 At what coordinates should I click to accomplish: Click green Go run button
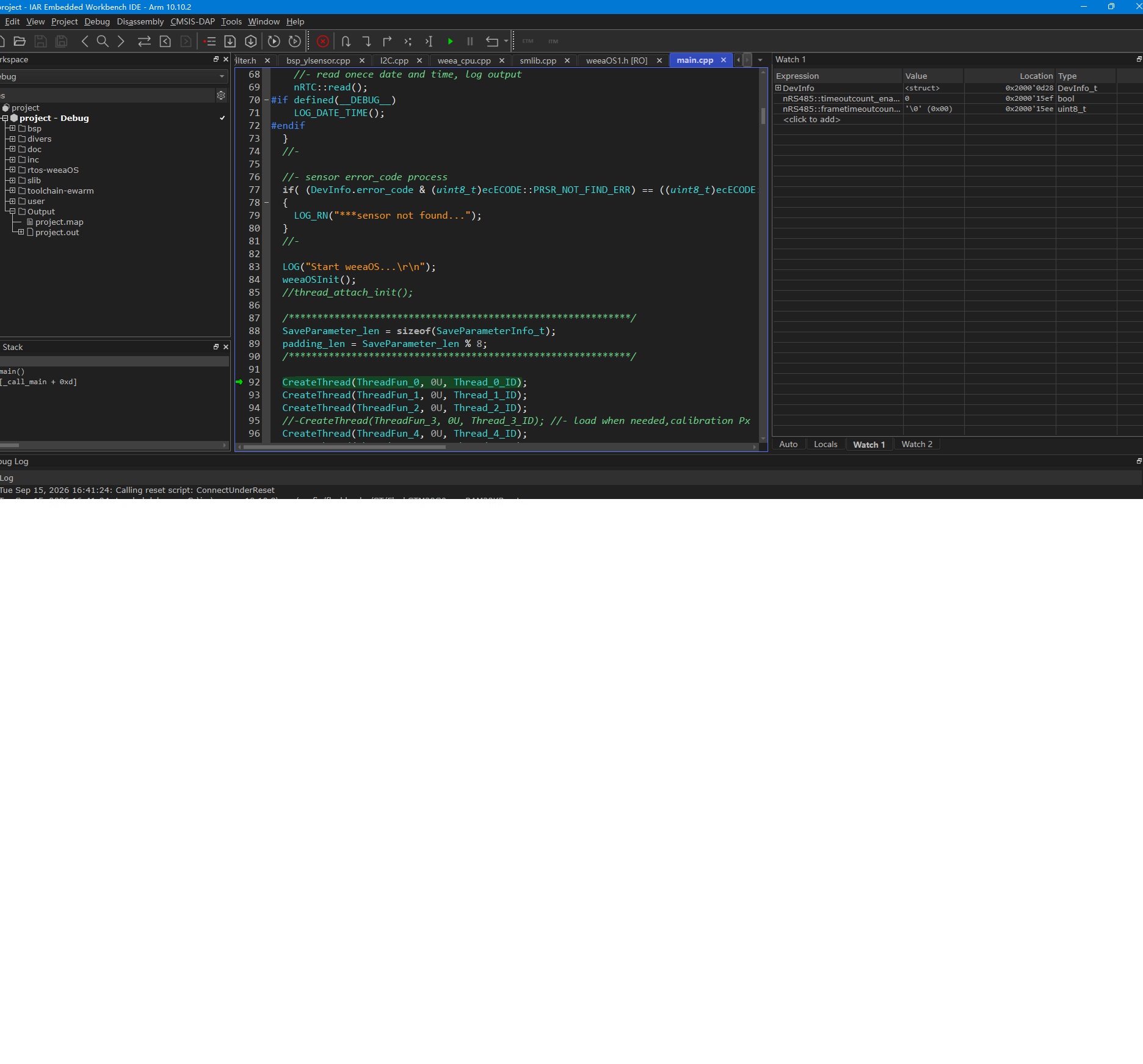tap(450, 42)
